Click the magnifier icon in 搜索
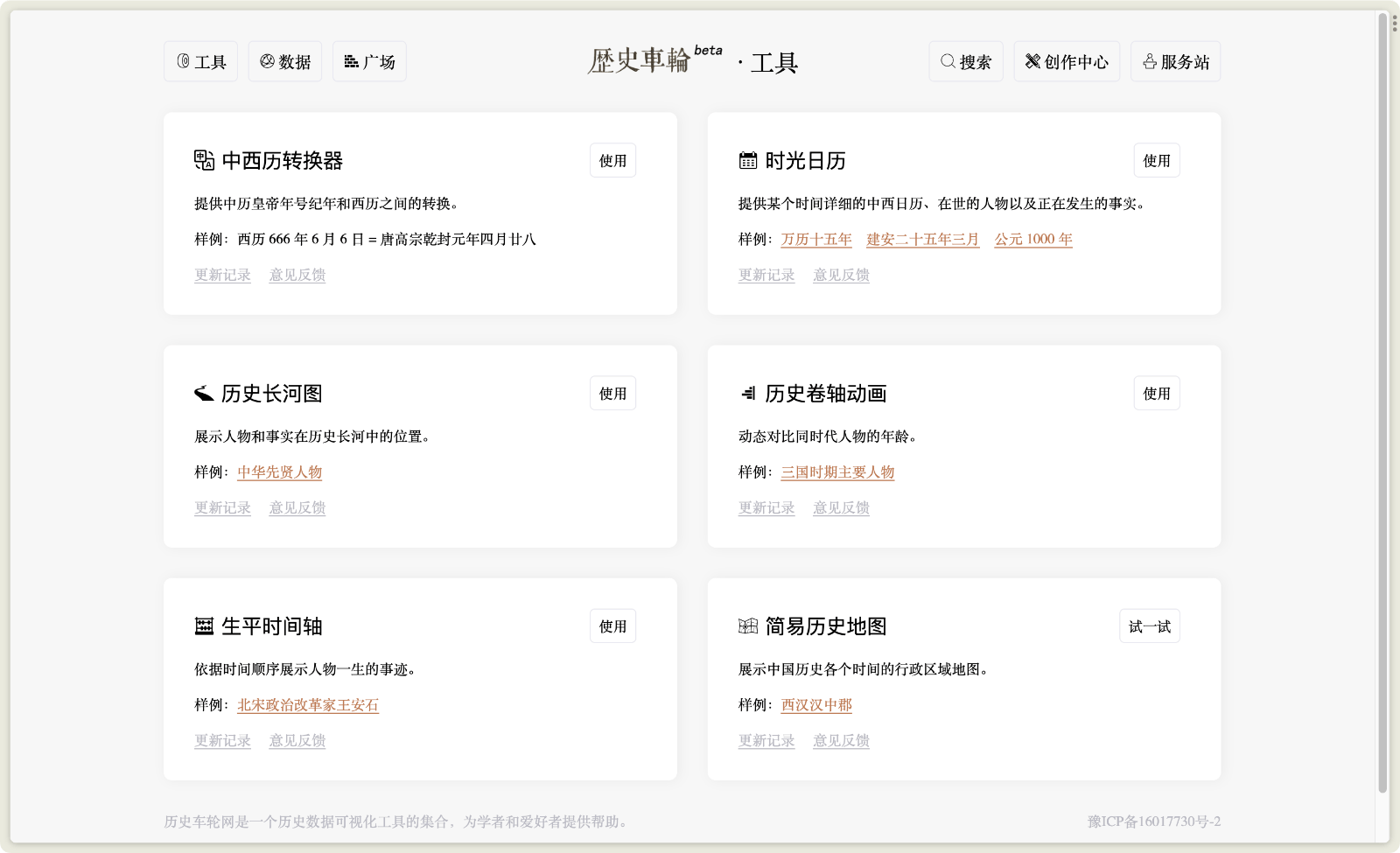Image resolution: width=1400 pixels, height=853 pixels. [x=946, y=61]
